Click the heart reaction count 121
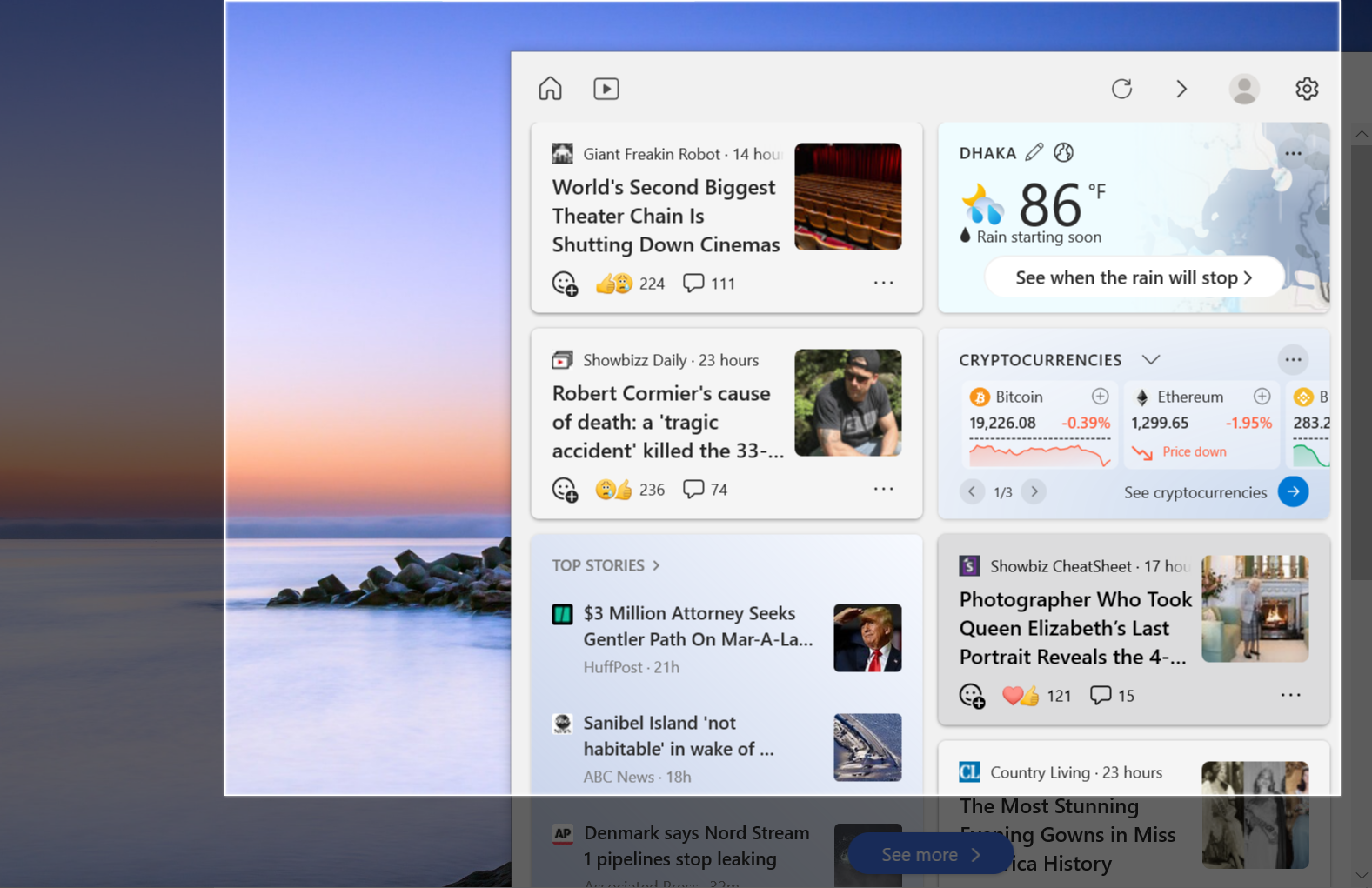The width and height of the screenshot is (1372, 888). tap(1037, 696)
